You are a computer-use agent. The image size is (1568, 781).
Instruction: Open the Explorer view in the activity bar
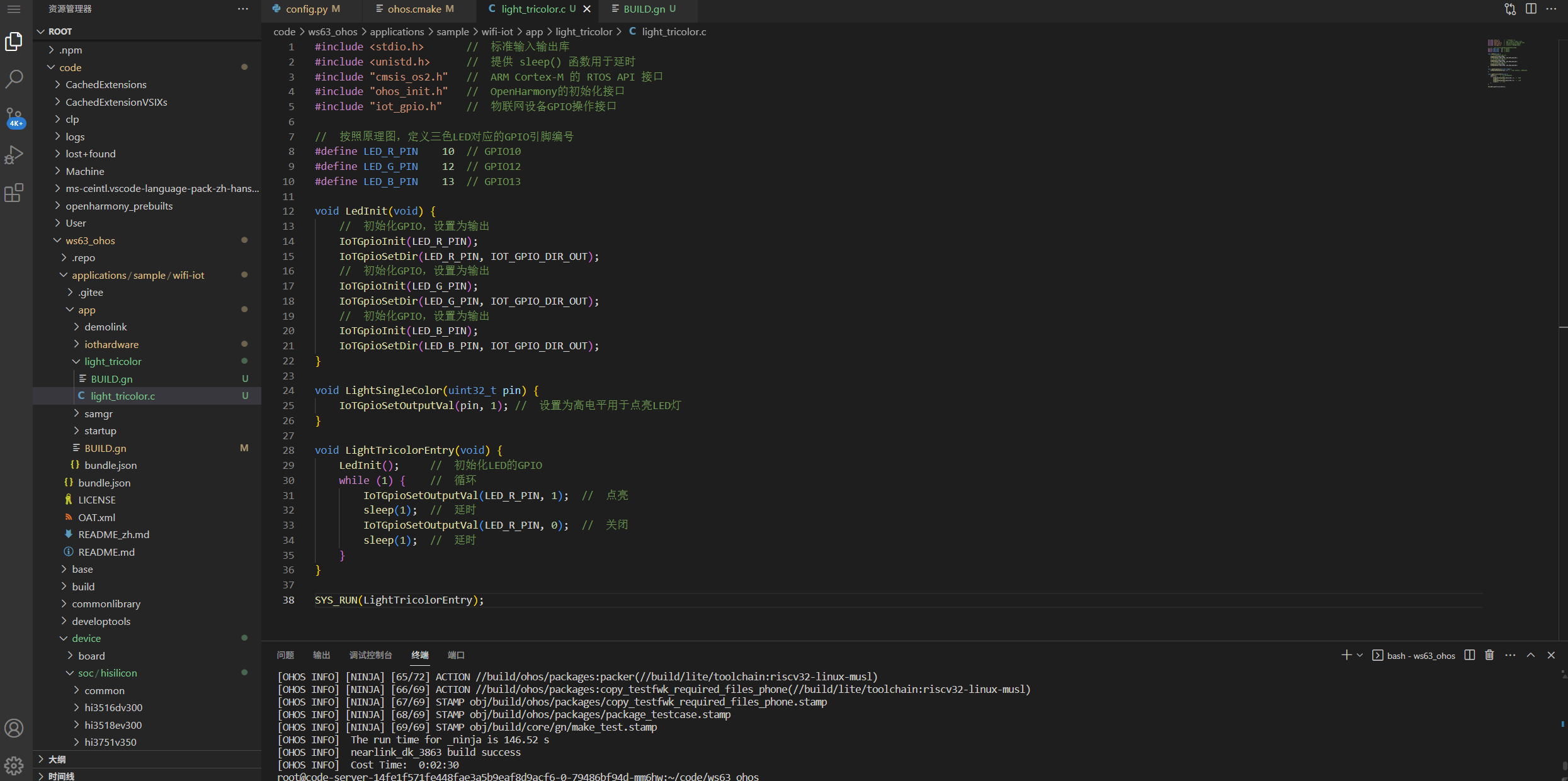(14, 41)
